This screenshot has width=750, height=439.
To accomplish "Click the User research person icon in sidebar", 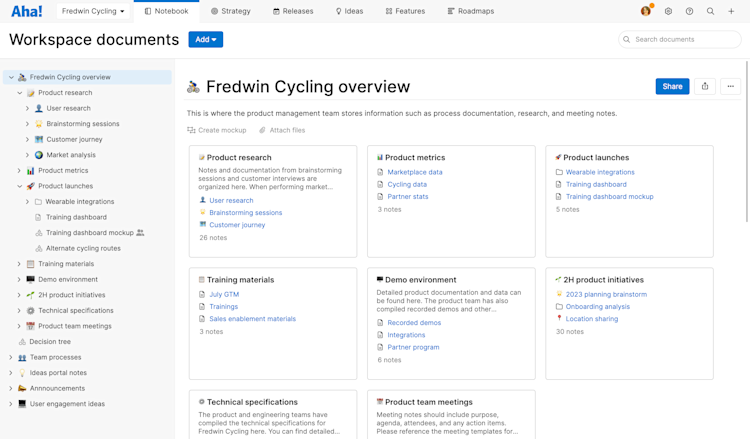I will (x=39, y=108).
